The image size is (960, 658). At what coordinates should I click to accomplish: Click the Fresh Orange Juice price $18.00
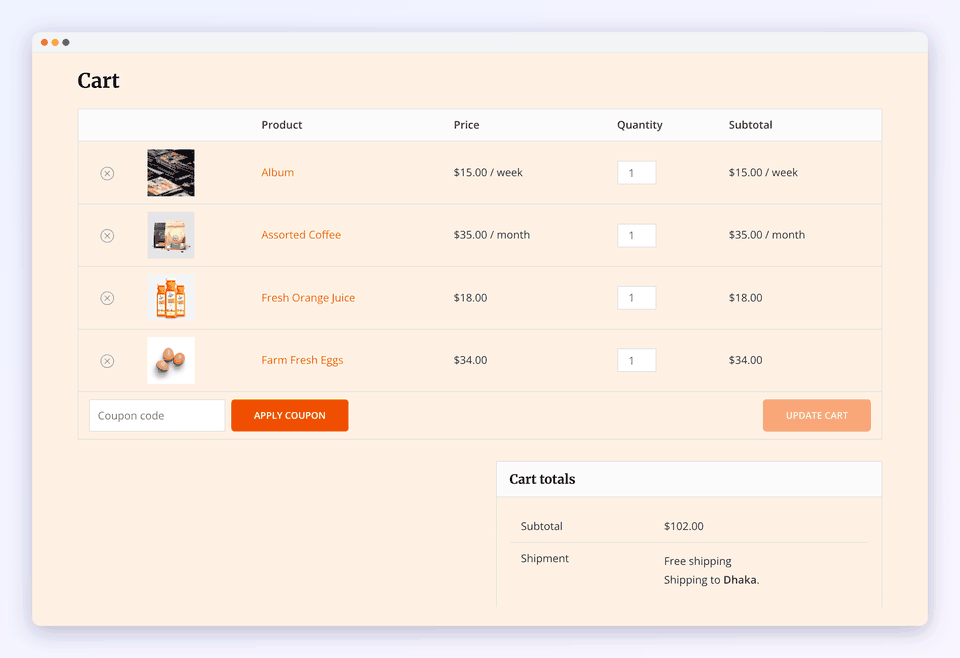[x=470, y=297]
